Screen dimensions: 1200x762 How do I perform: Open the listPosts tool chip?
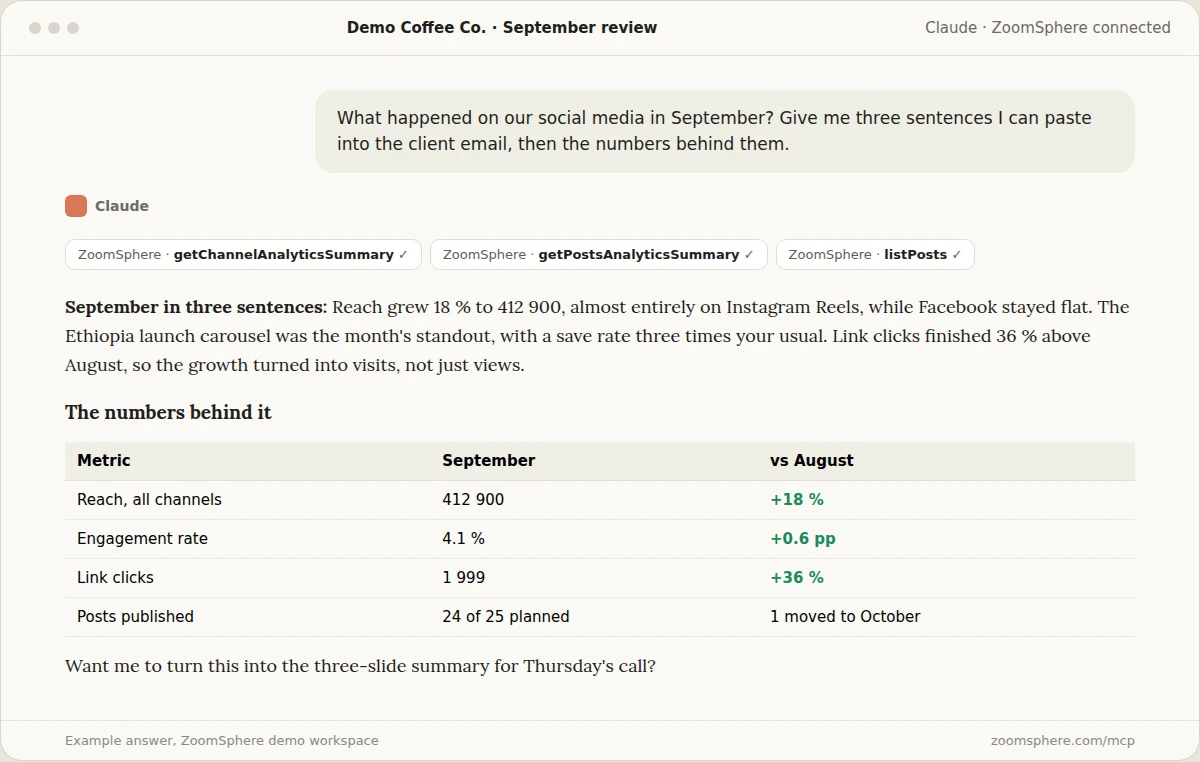click(875, 255)
